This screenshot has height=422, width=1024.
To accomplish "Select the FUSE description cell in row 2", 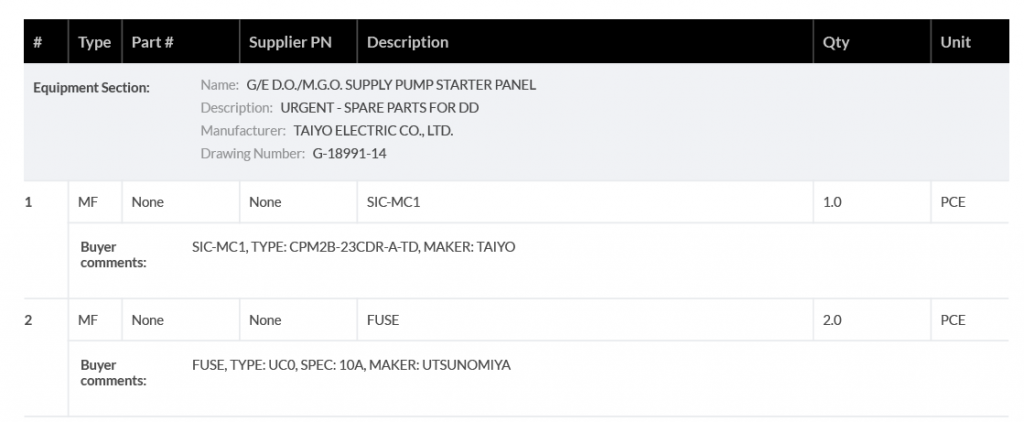I will point(383,320).
